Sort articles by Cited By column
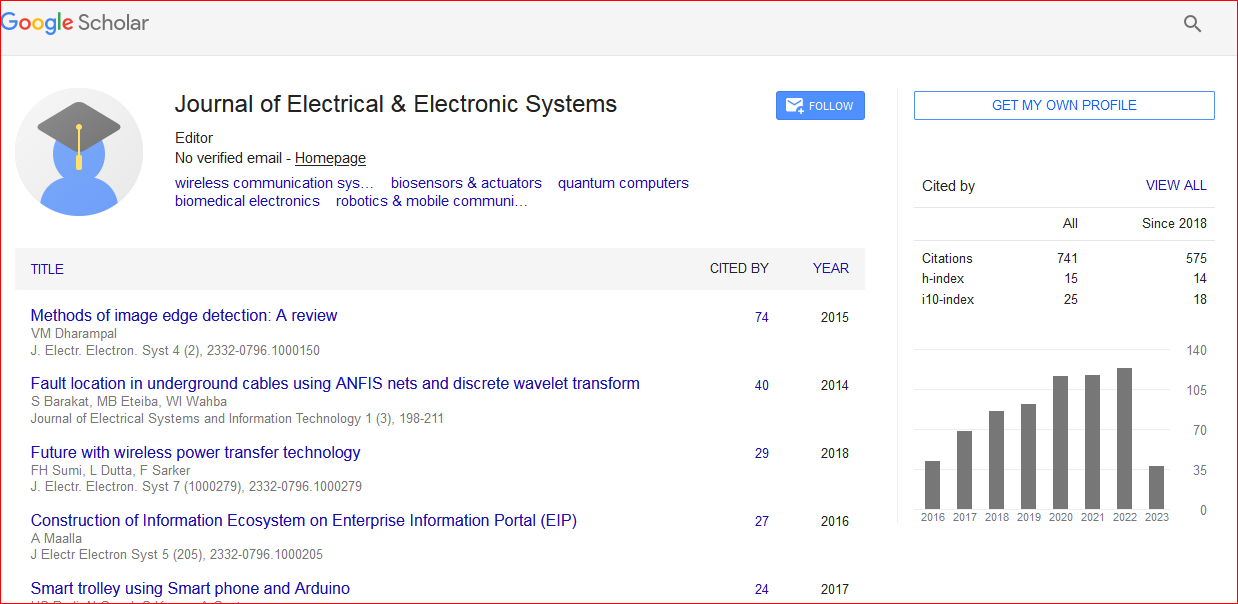 coord(739,268)
